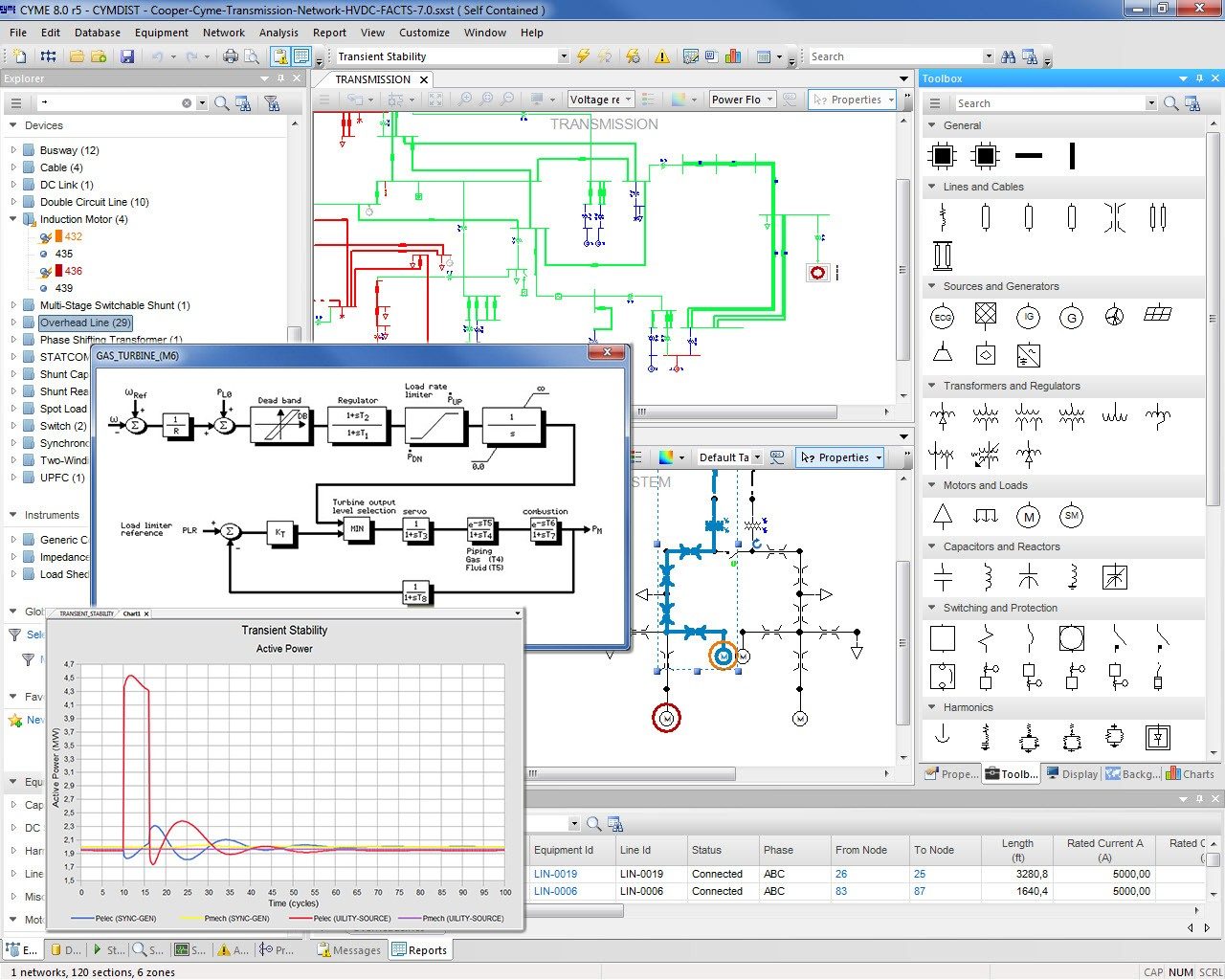Open equipment link LIN-0019

pos(555,874)
